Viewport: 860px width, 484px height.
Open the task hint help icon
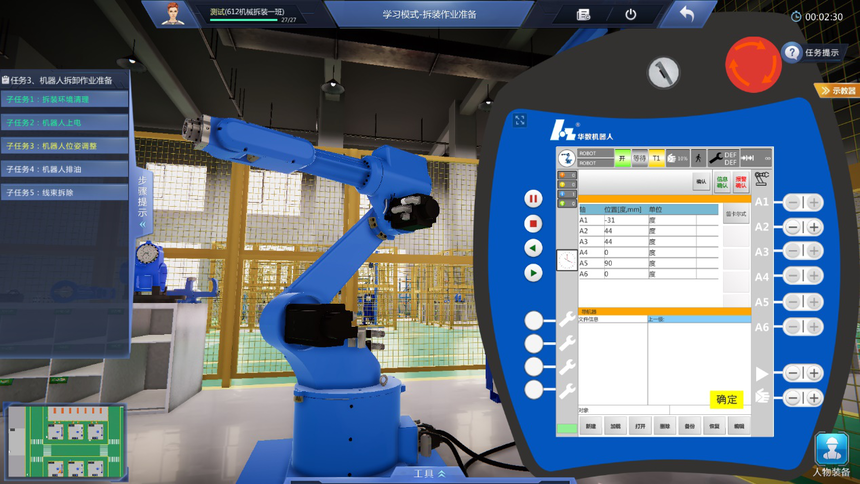tap(792, 52)
